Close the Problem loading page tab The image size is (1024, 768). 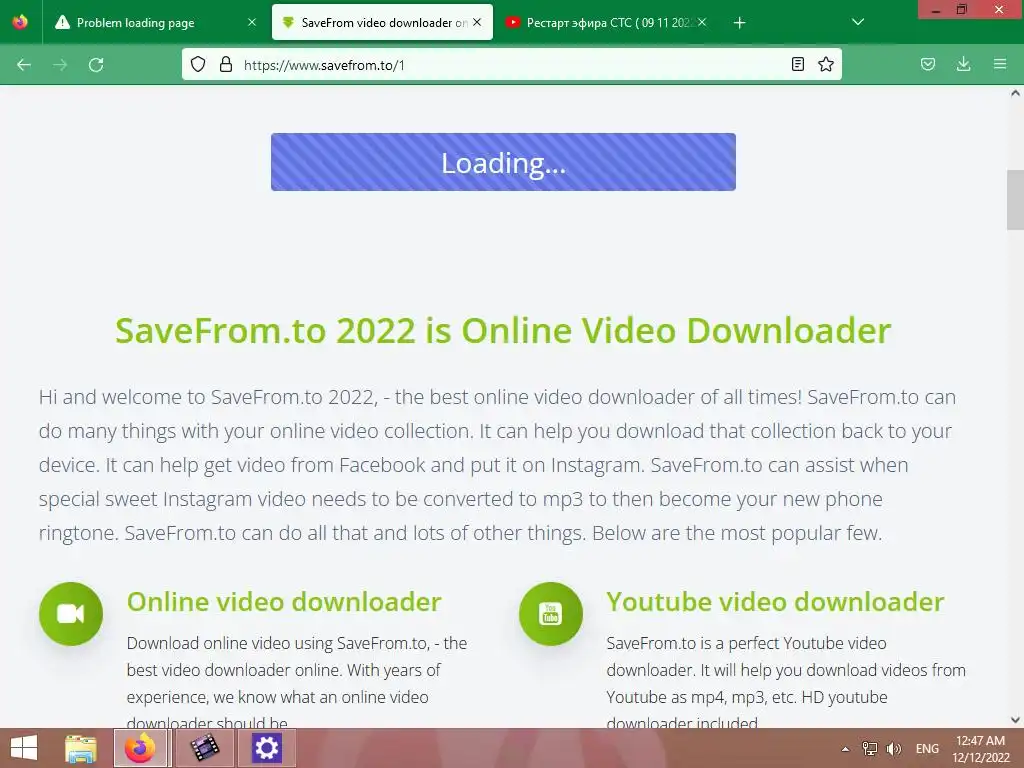tap(252, 22)
